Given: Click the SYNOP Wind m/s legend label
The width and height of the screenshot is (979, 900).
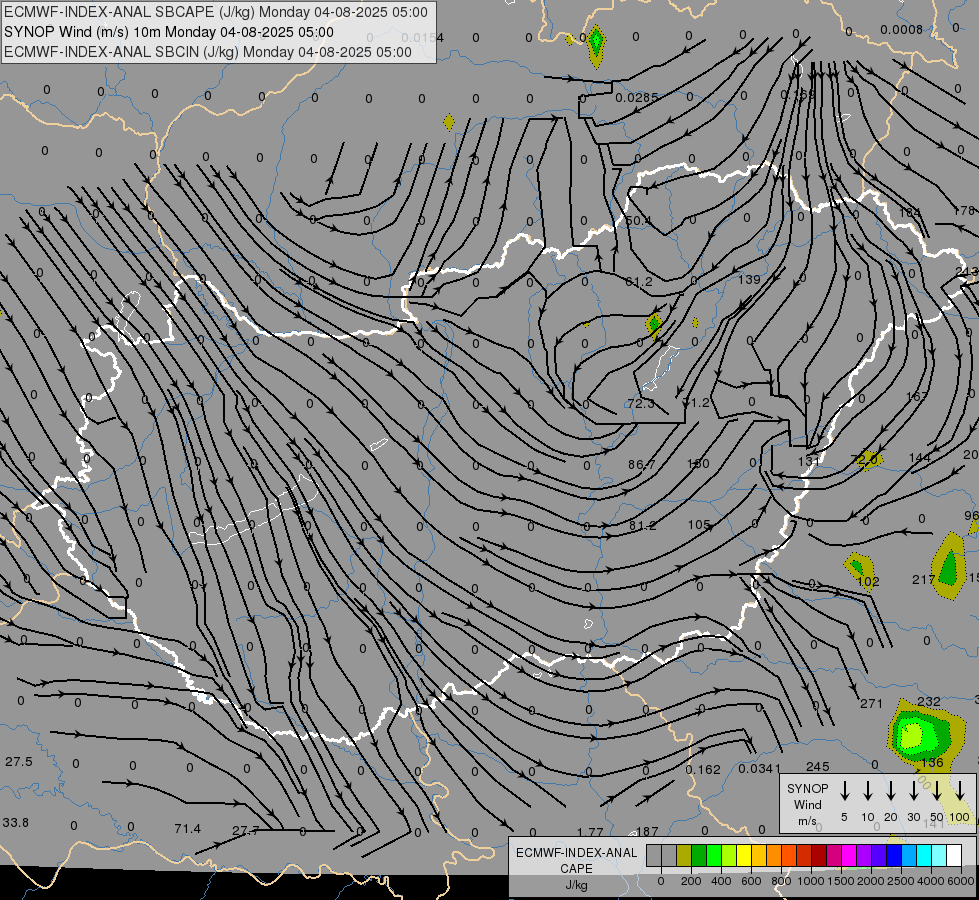Looking at the screenshot, I should click(x=807, y=804).
